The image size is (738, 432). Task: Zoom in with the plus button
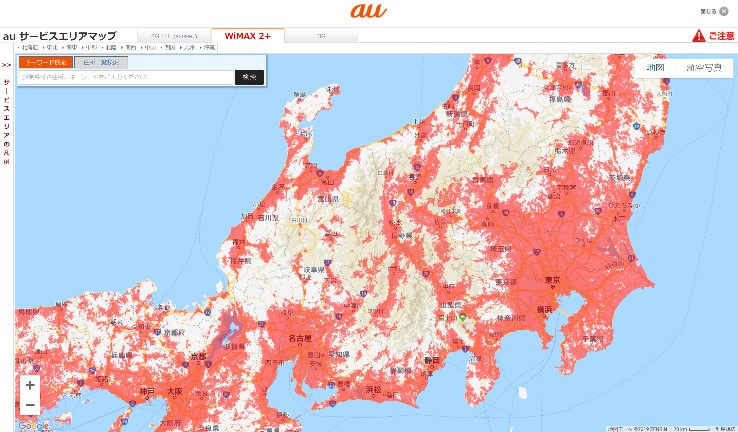(x=30, y=385)
